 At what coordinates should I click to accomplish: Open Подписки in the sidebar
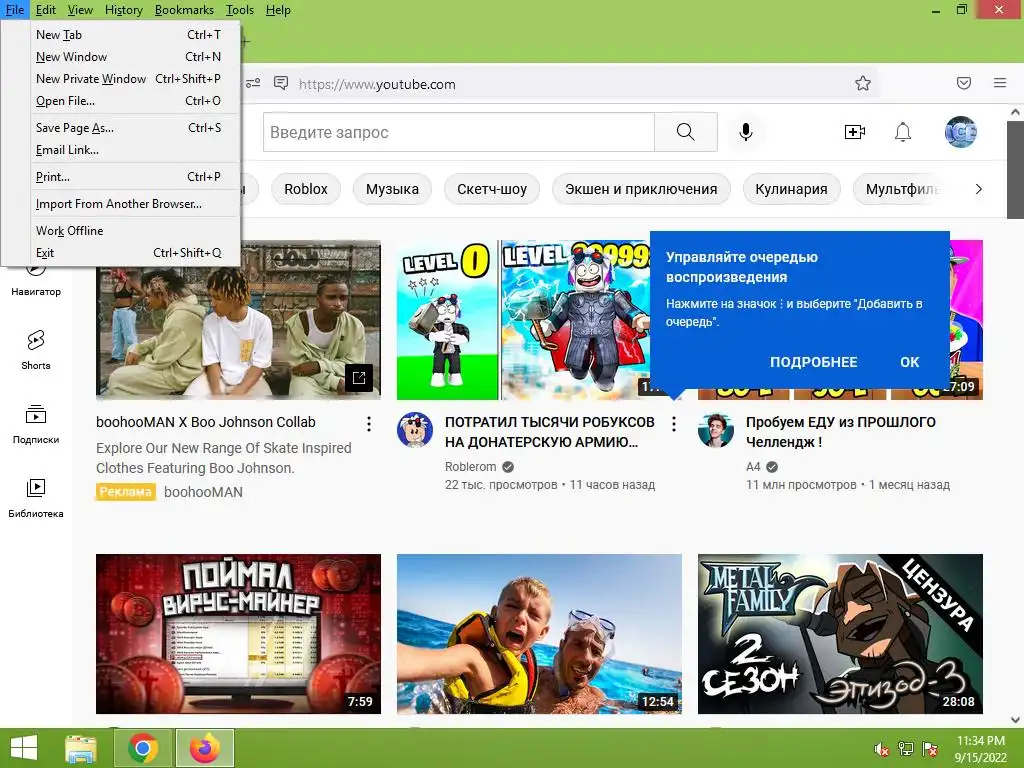(x=36, y=424)
